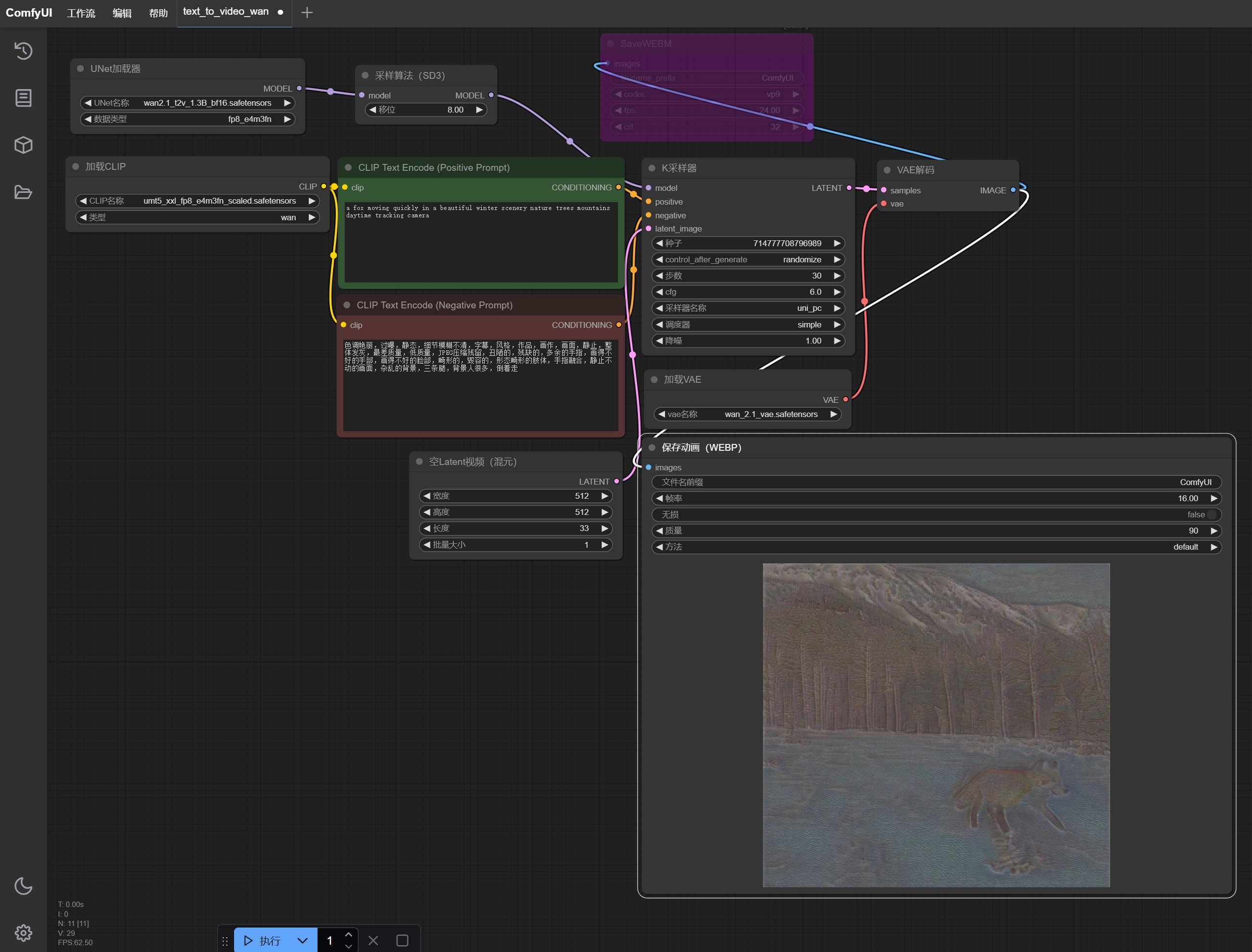1252x952 pixels.
Task: Open the model library cube icon
Action: pyautogui.click(x=23, y=145)
